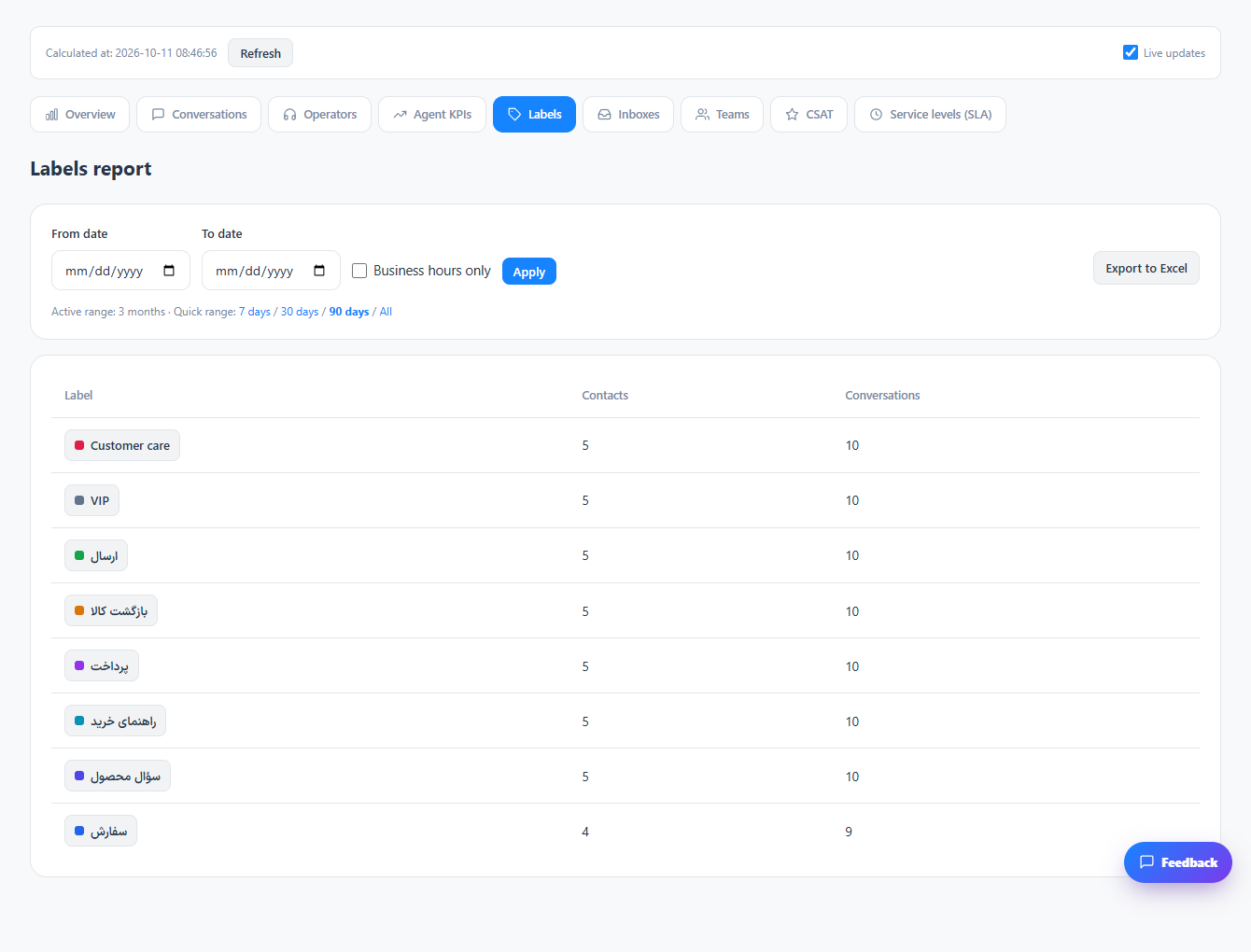Set quick range to 7 days
1251x952 pixels.
click(255, 312)
